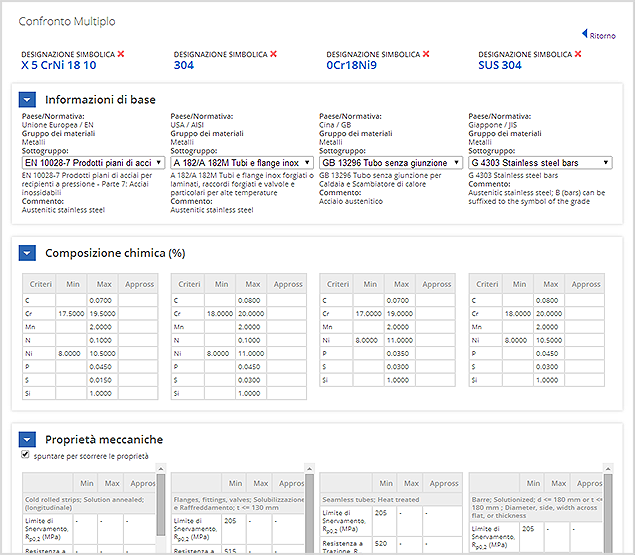Open the A 182/A 182M Sottogruppo dropdown
This screenshot has width=635, height=555.
point(242,163)
